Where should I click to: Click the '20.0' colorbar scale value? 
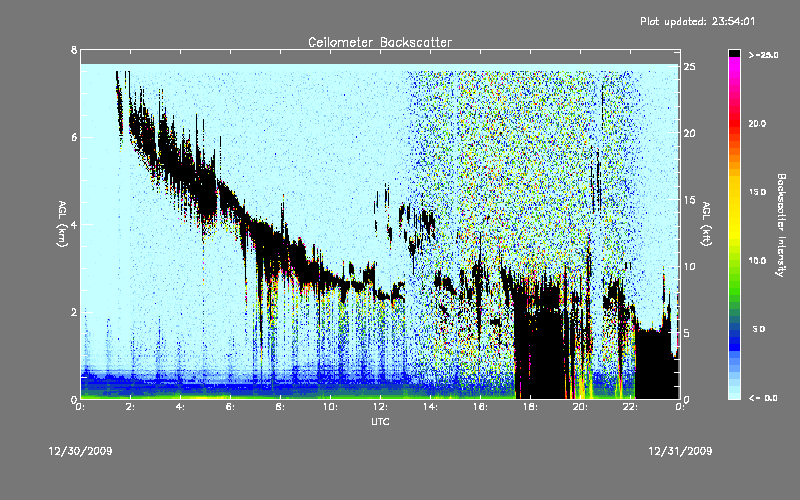(757, 123)
